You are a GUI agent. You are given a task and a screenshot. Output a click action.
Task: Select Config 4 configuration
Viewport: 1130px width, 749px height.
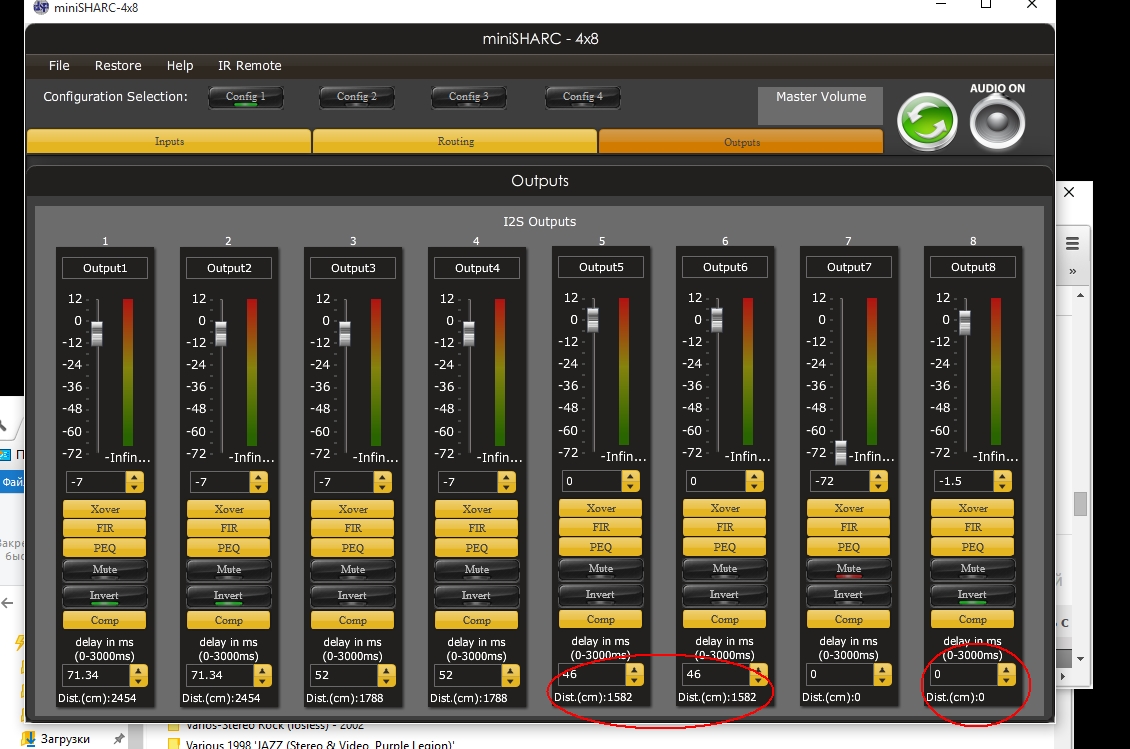[583, 97]
